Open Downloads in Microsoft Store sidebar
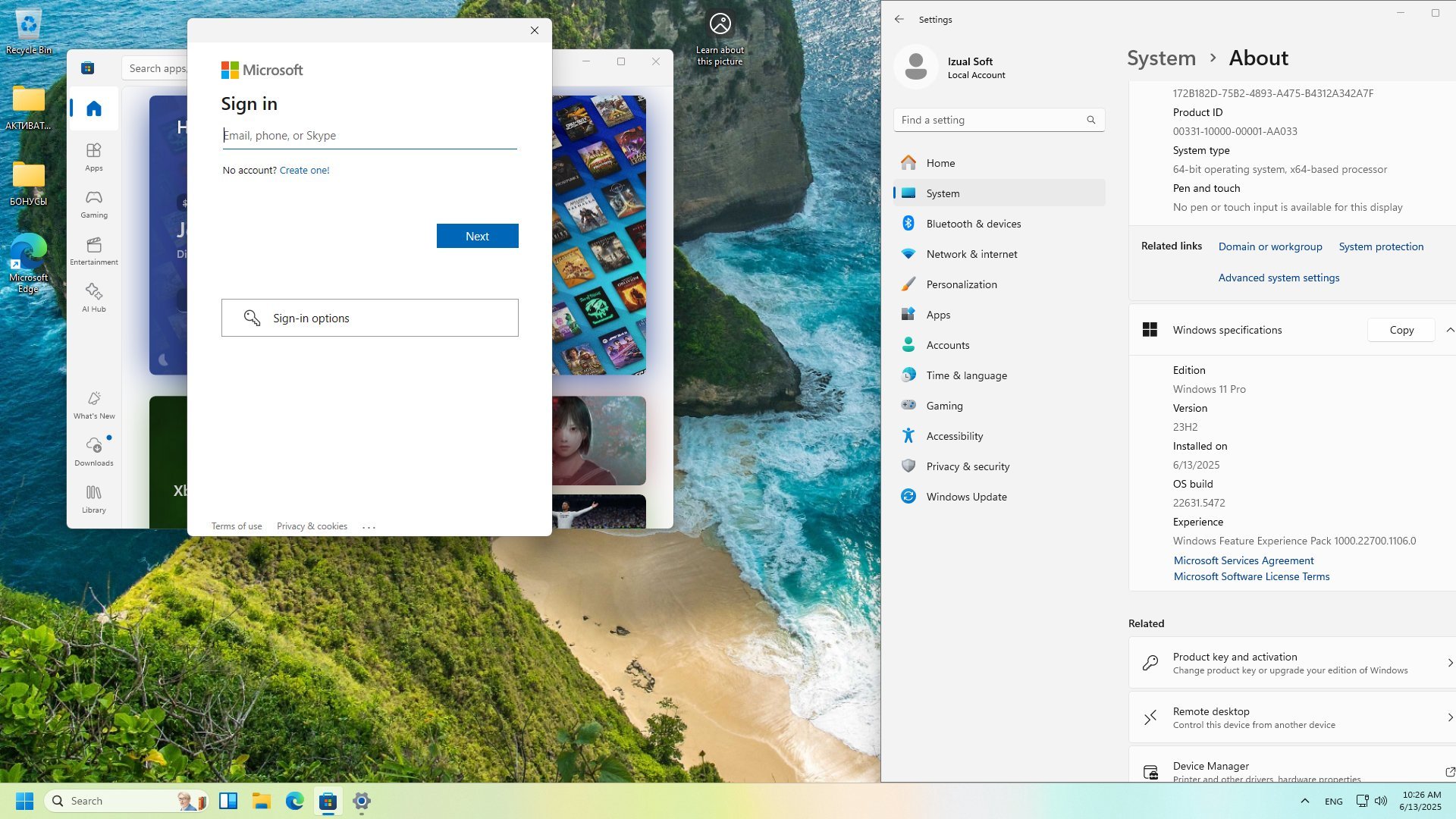Screen dimensions: 1456x819 94,452
